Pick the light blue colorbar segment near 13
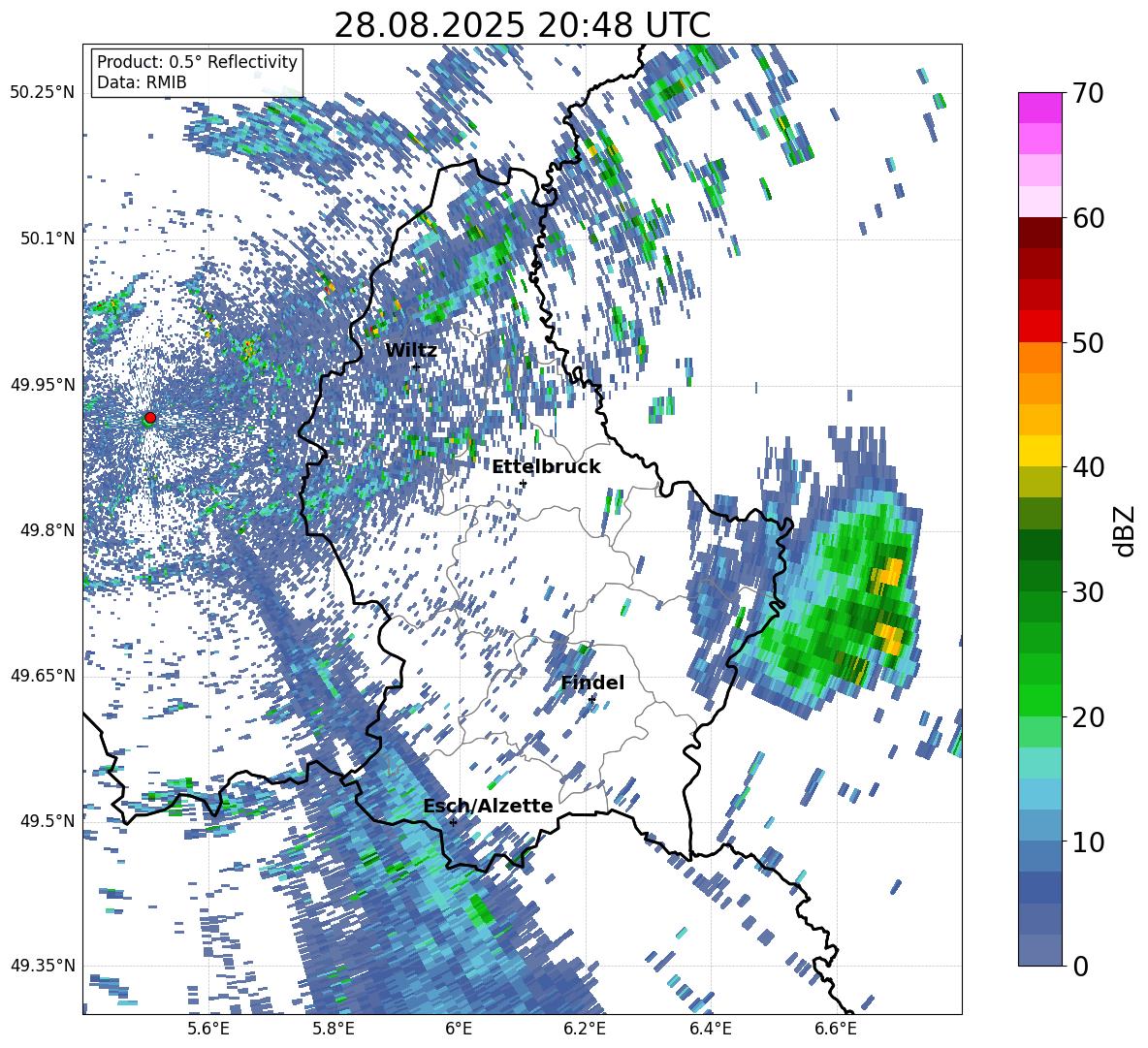The width and height of the screenshot is (1148, 1048). pyautogui.click(x=1039, y=795)
